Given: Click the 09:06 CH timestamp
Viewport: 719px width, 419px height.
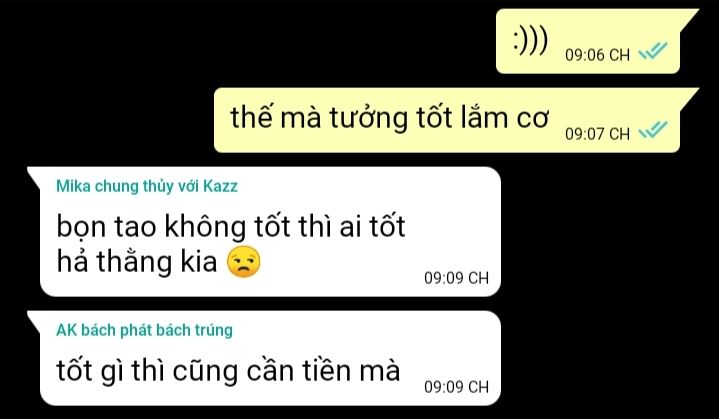Looking at the screenshot, I should pyautogui.click(x=597, y=55).
